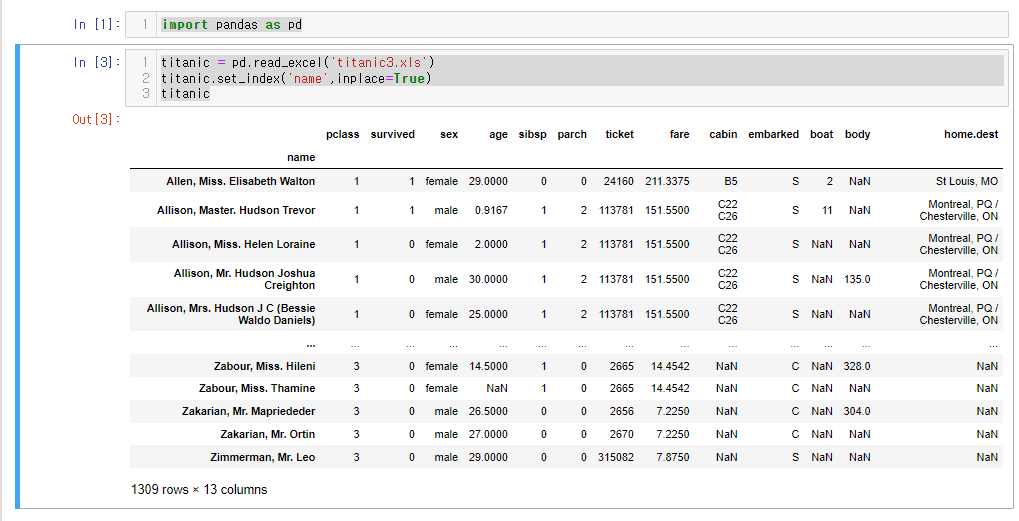Screen dimensions: 1019x521
Task: Click home.dest value St Louis, MO
Action: [x=966, y=181]
